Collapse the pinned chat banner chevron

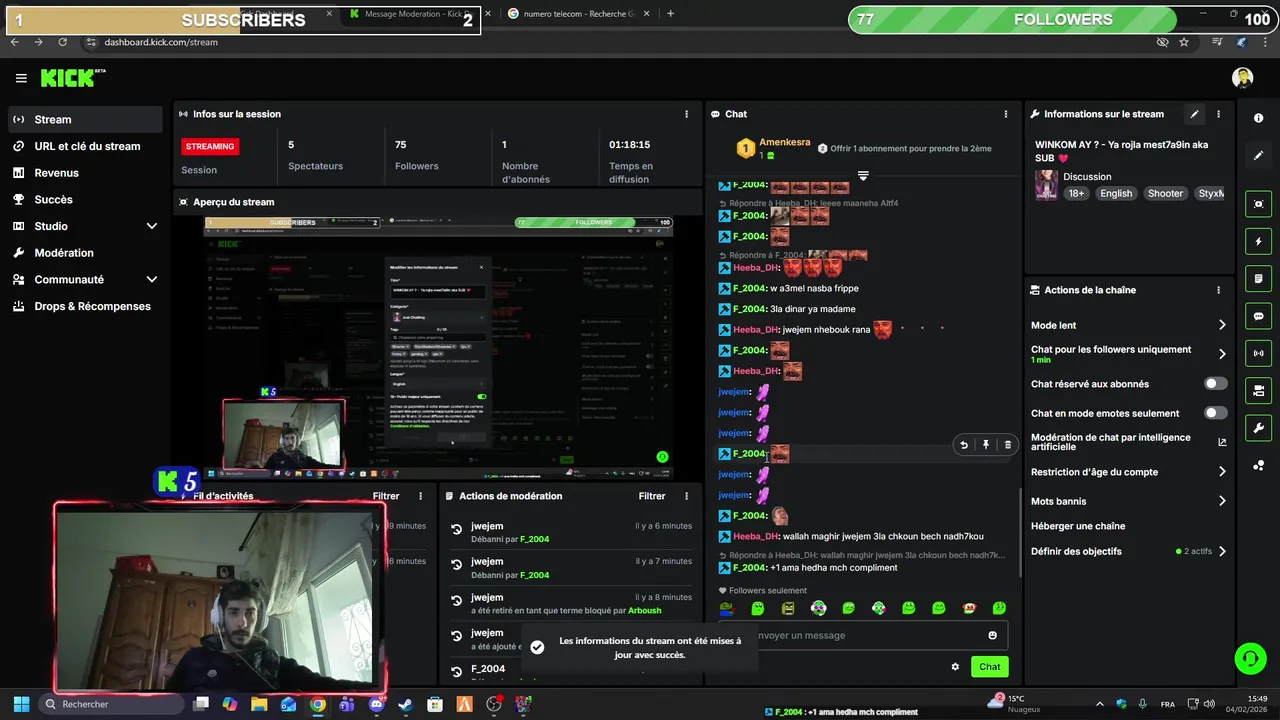click(863, 176)
